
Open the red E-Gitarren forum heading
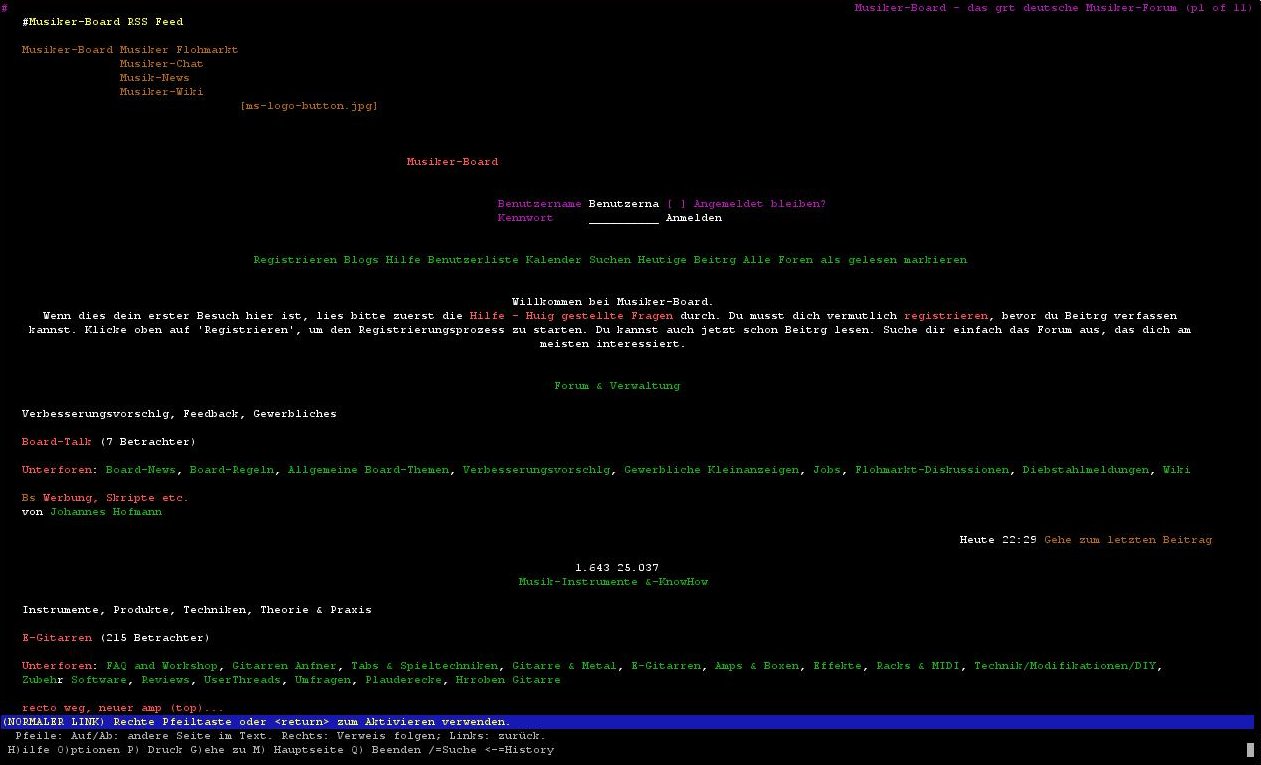(x=56, y=638)
